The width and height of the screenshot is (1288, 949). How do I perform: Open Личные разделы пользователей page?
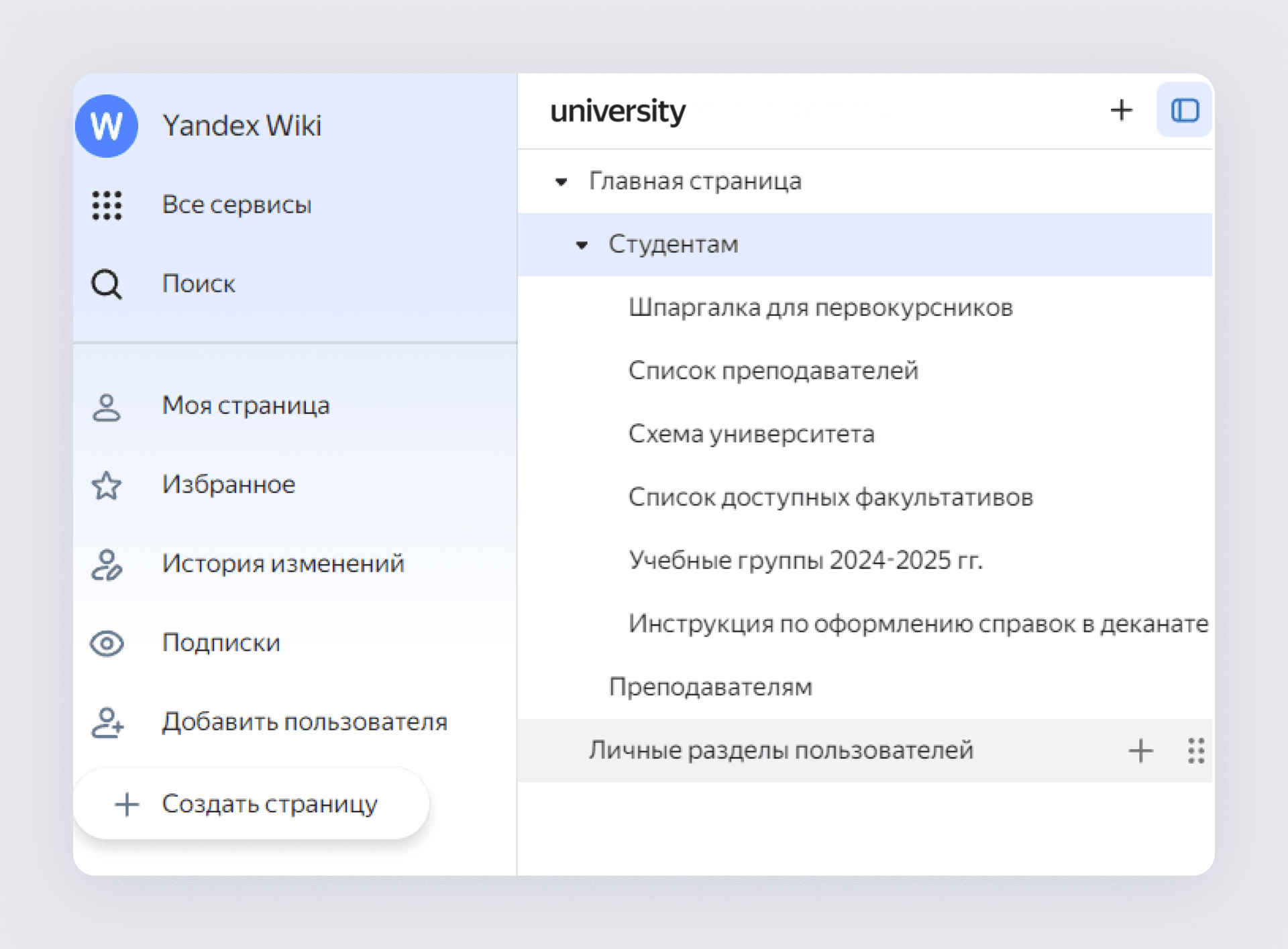781,750
